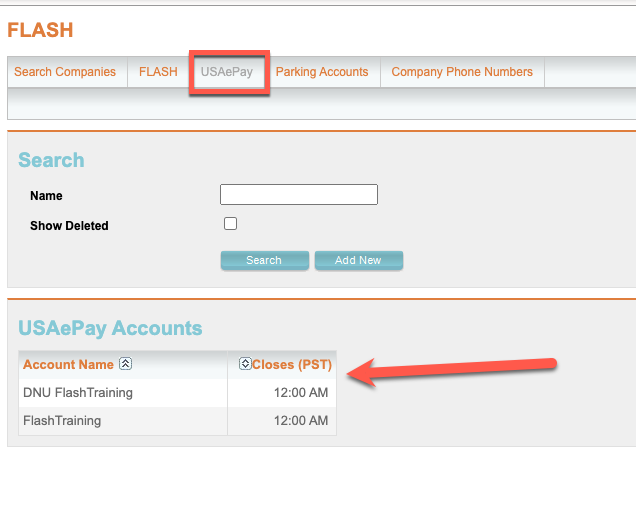Image resolution: width=636 pixels, height=521 pixels.
Task: Click 12:00 AM in FlashTraining row
Action: [301, 420]
